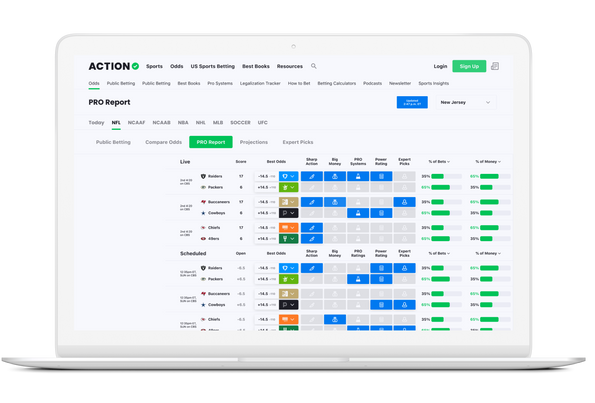Viewport: 595px width, 403px height.
Task: Click Power Rating icon in Scheduled Packers row
Action: click(x=381, y=279)
